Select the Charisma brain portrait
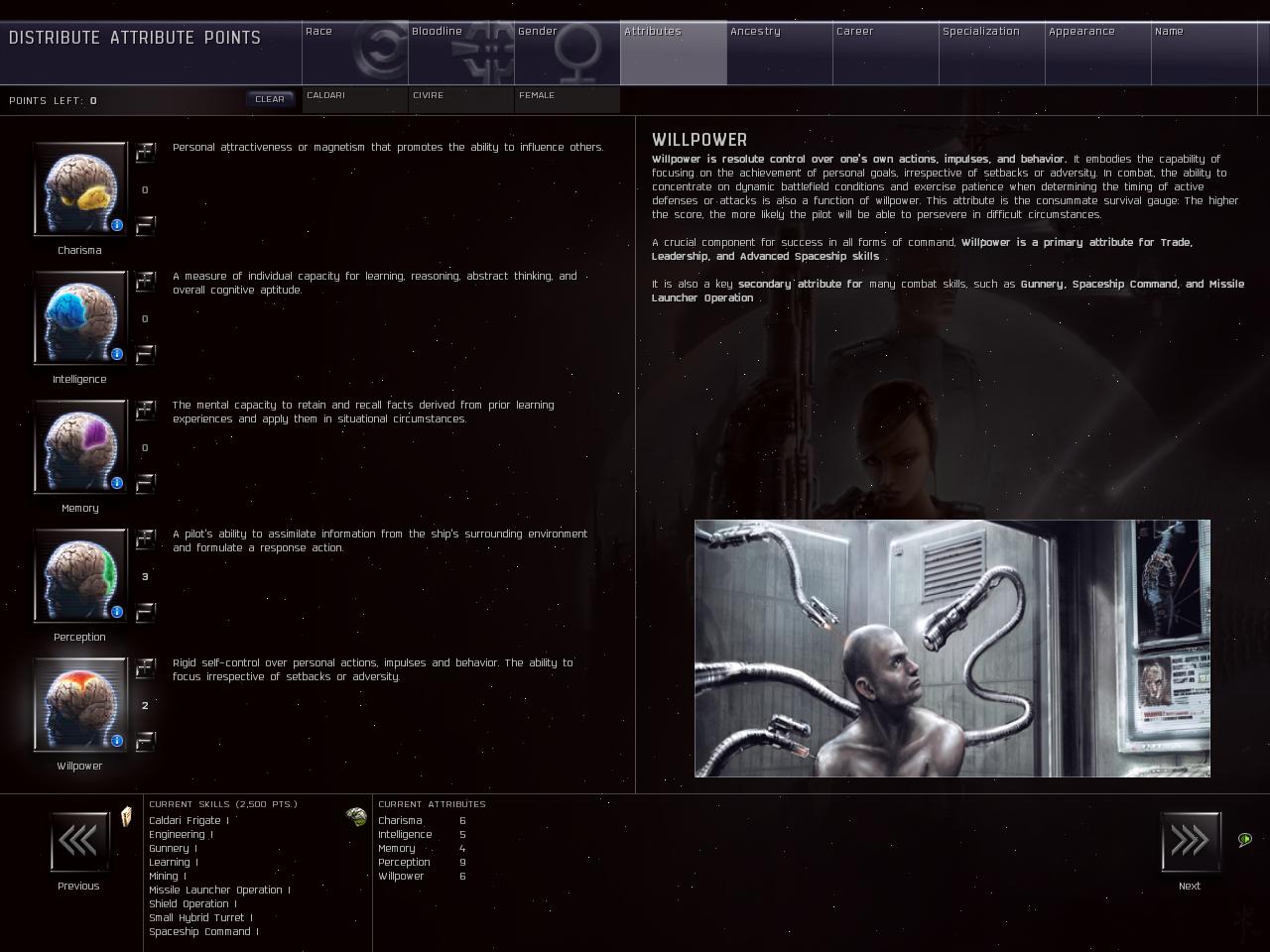Viewport: 1270px width, 952px height. 80,188
